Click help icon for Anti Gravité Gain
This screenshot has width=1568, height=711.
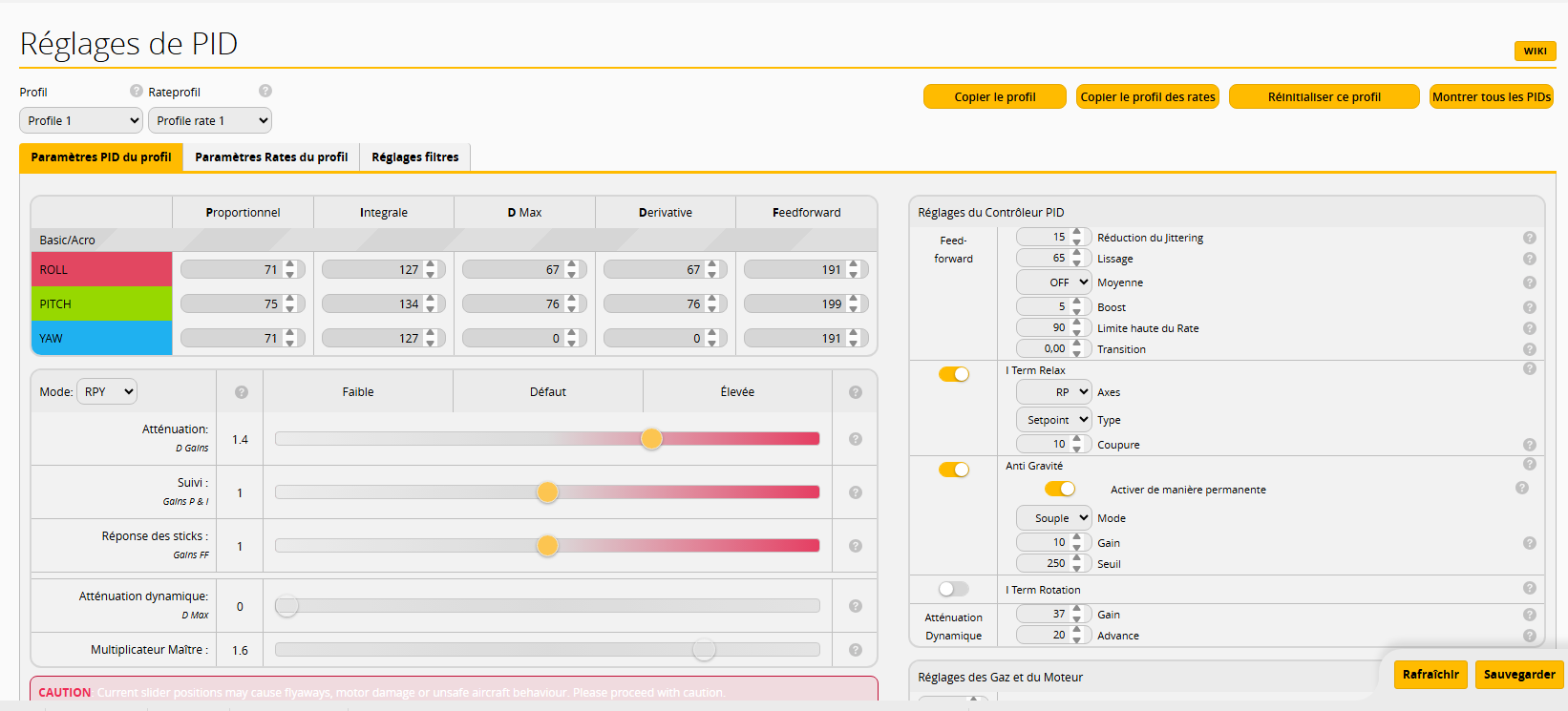[x=1529, y=543]
